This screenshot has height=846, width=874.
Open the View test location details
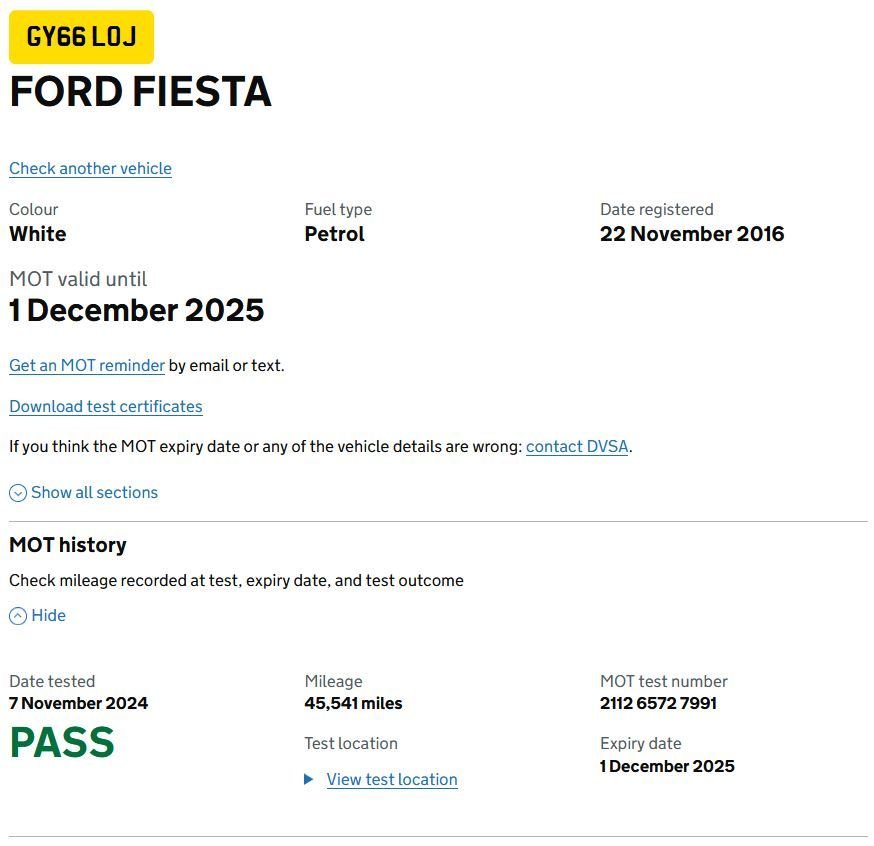click(x=392, y=779)
